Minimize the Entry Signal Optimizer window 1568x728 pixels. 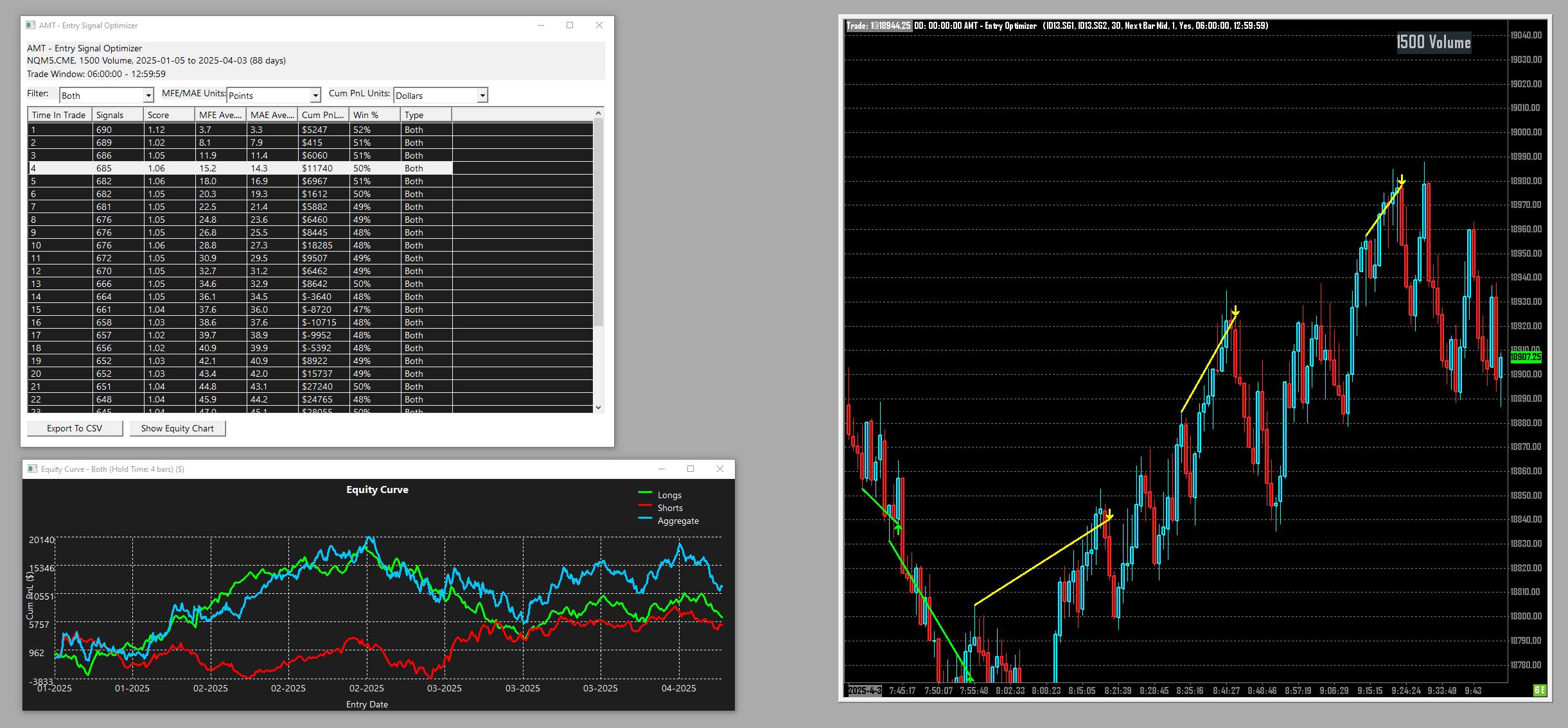(x=541, y=26)
